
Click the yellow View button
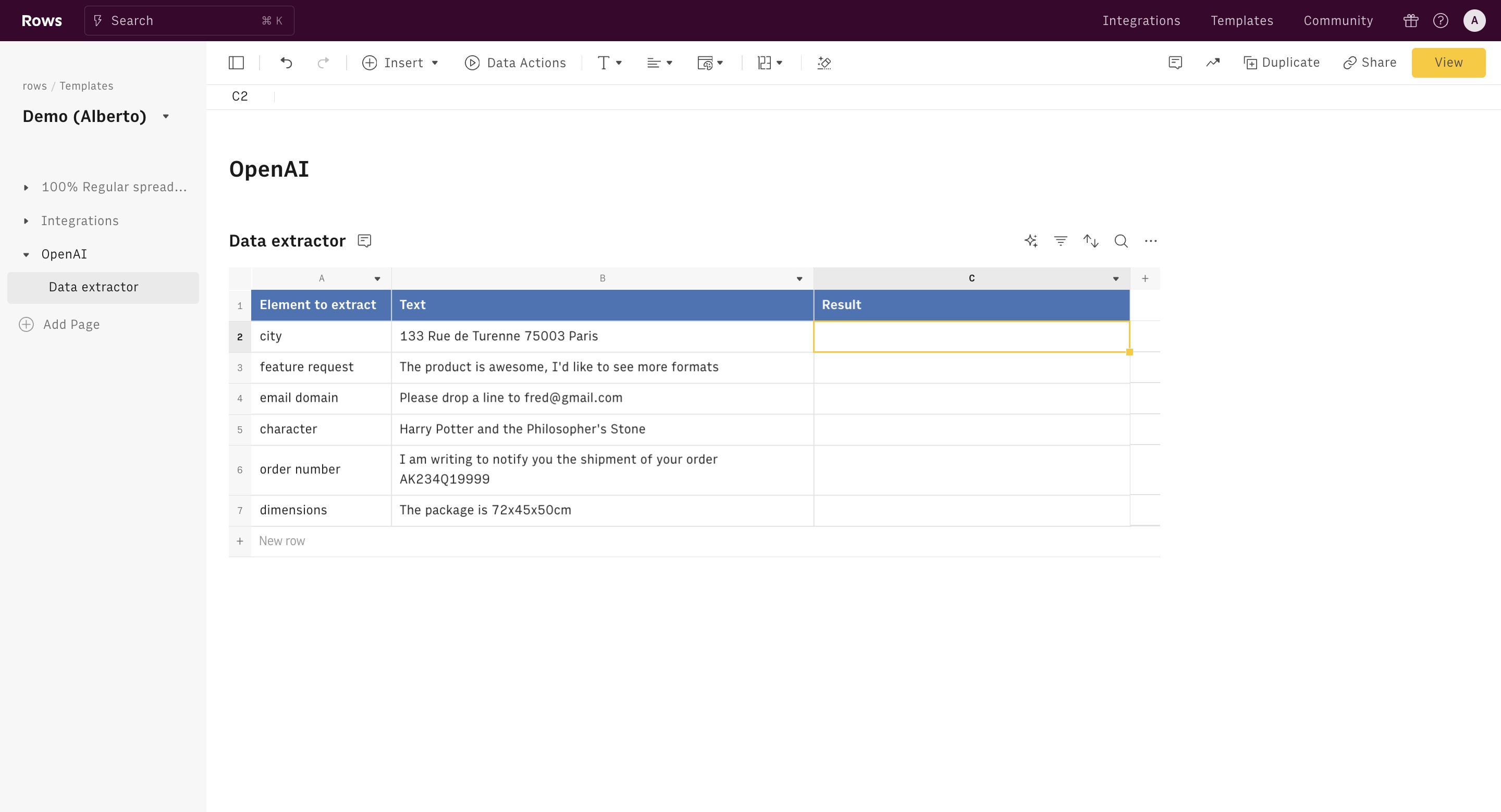tap(1448, 63)
